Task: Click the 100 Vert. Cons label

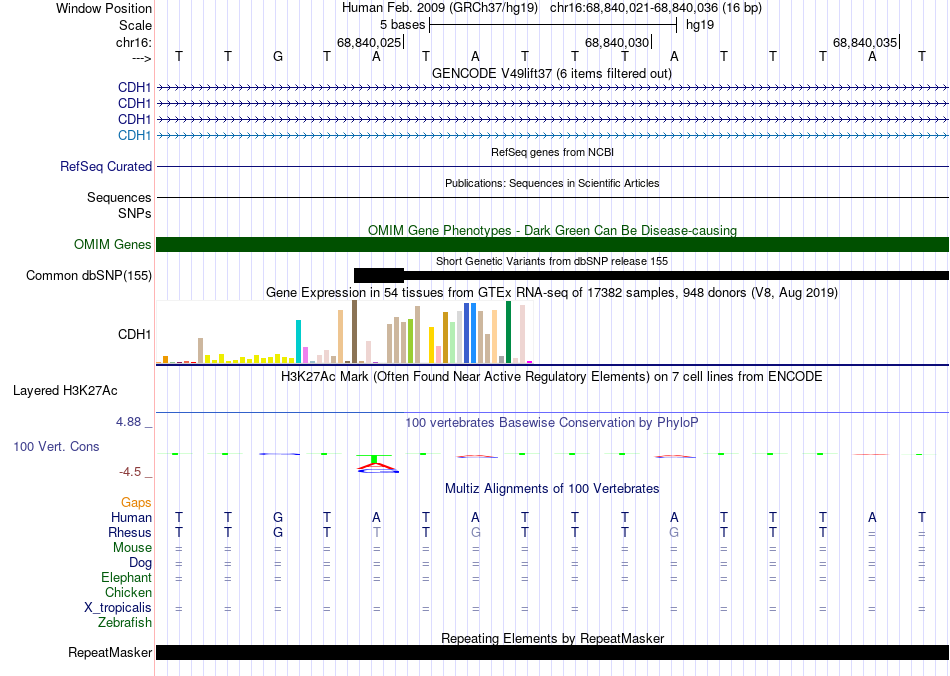Action: [x=56, y=446]
